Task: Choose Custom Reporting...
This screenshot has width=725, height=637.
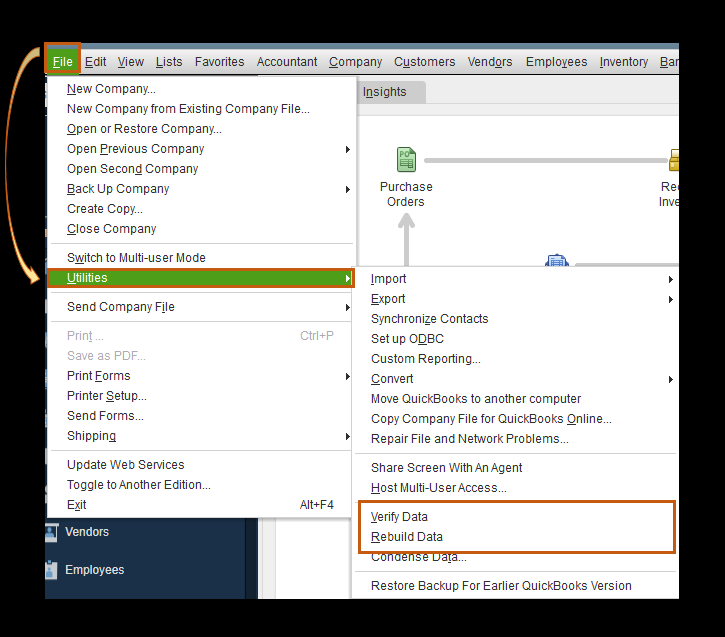Action: pyautogui.click(x=516, y=359)
